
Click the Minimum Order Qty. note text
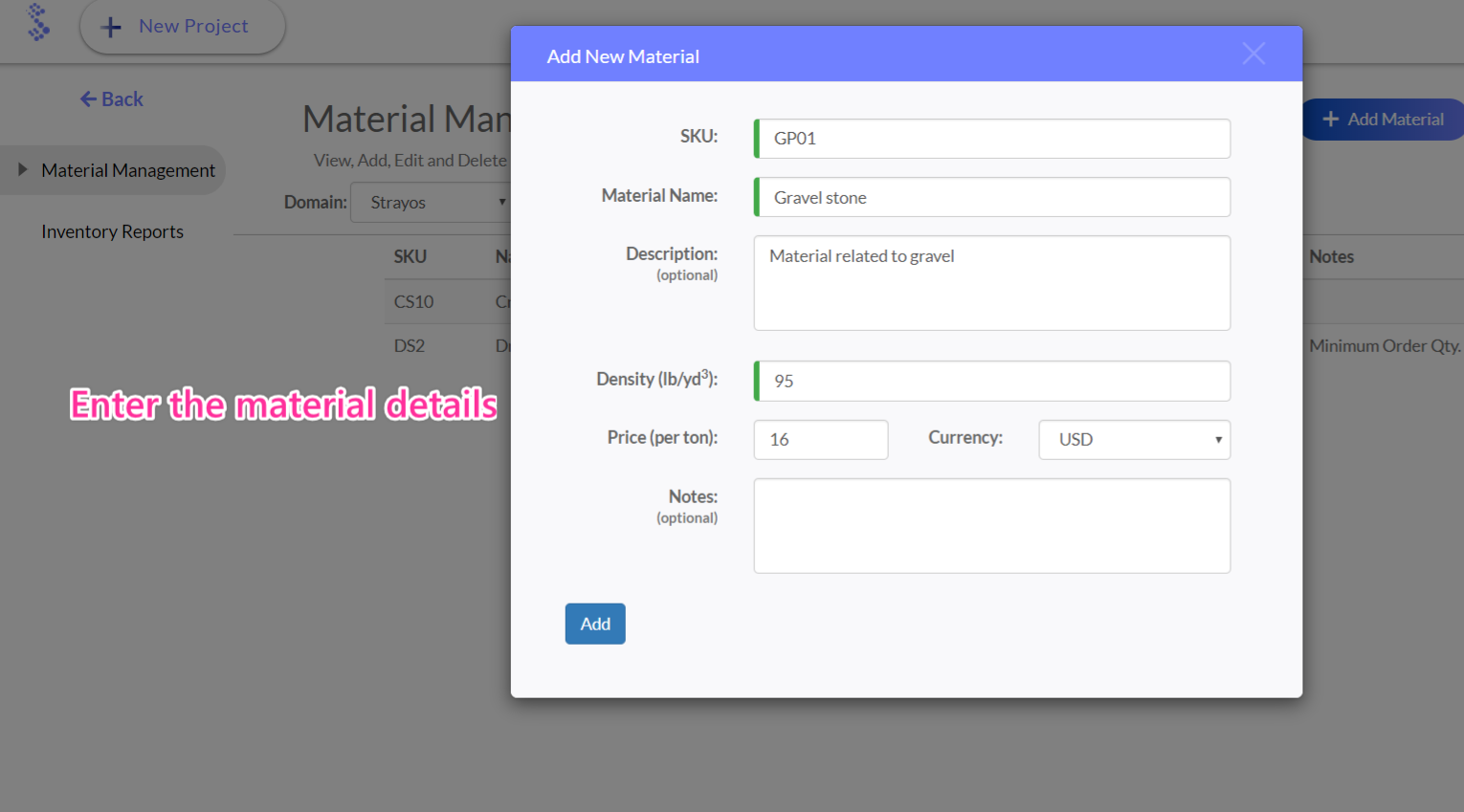coord(1385,345)
